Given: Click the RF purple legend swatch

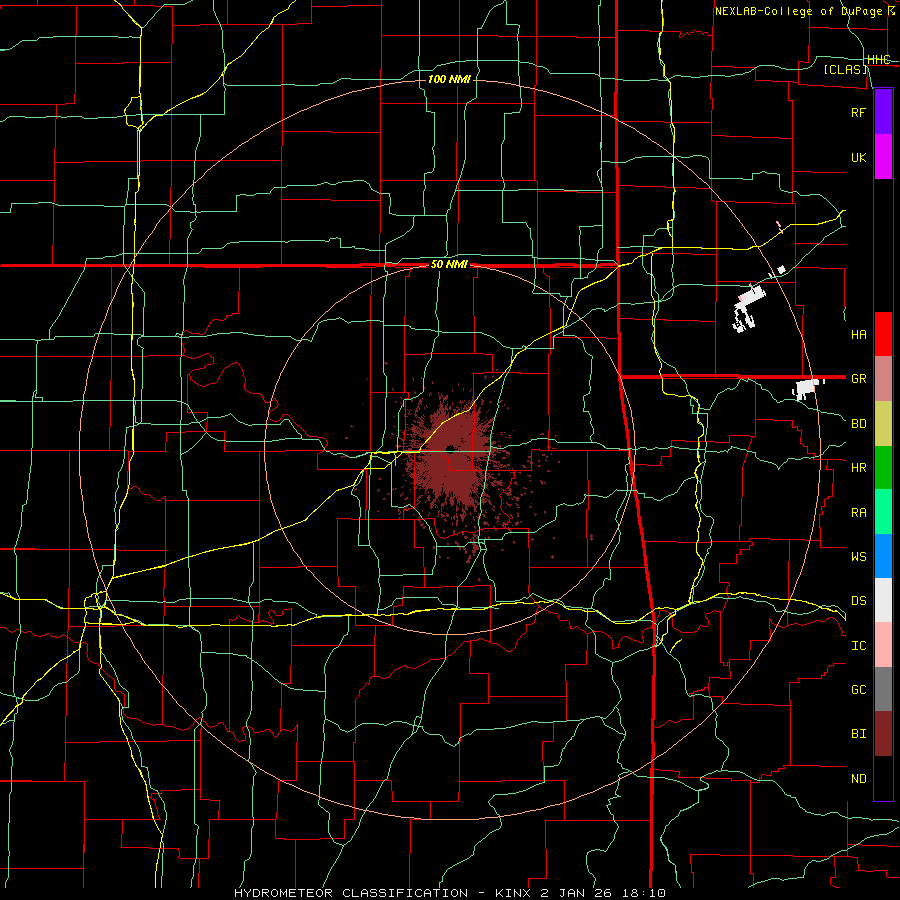Looking at the screenshot, I should 883,112.
